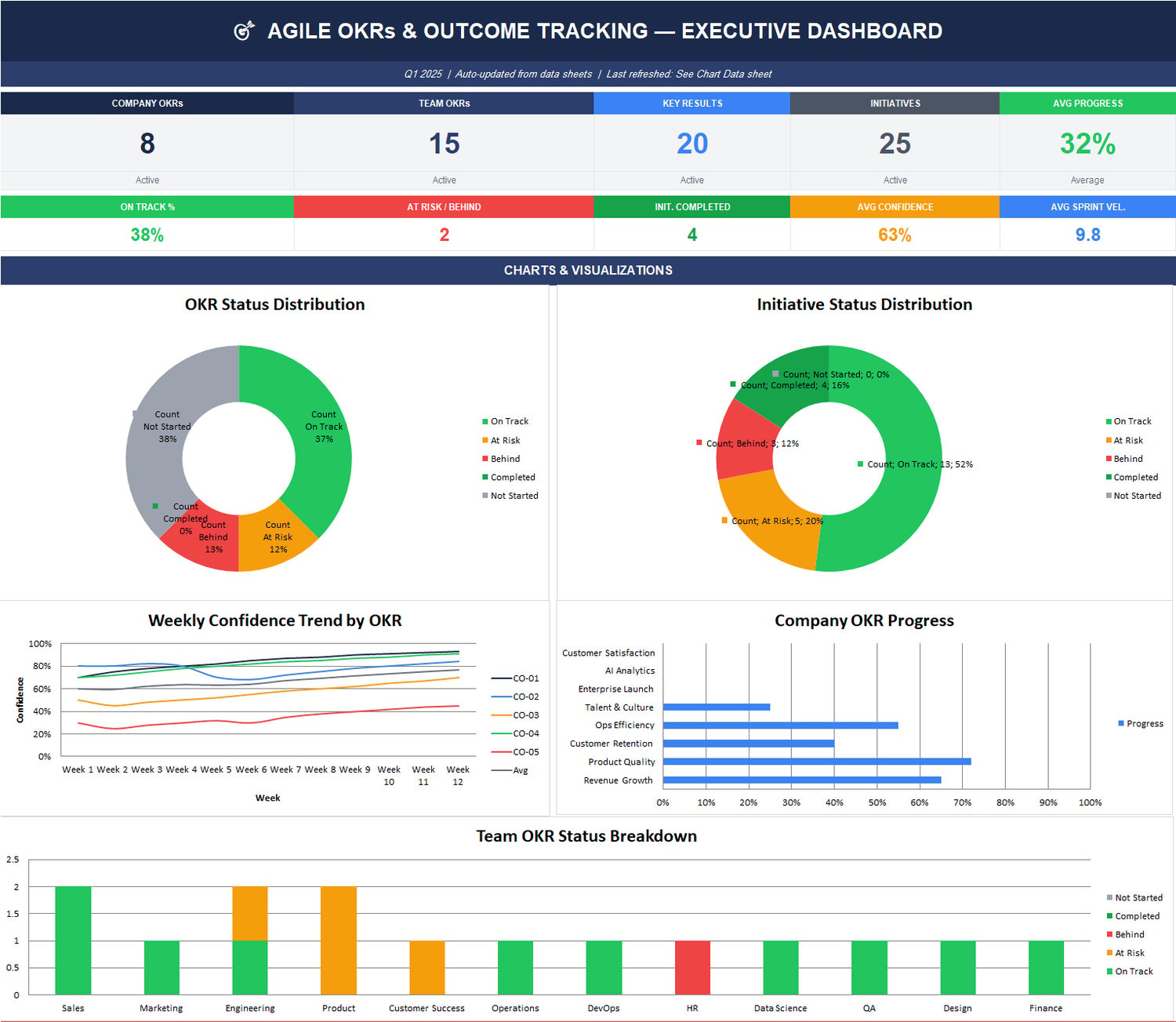Select the orange At Risk segment of Engineering bar
This screenshot has width=1176, height=1022.
pyautogui.click(x=250, y=913)
